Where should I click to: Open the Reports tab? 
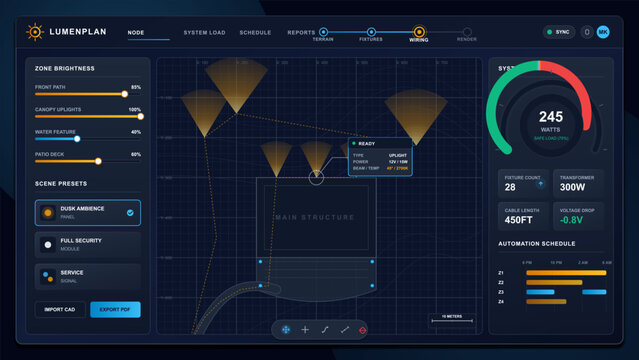(x=301, y=33)
